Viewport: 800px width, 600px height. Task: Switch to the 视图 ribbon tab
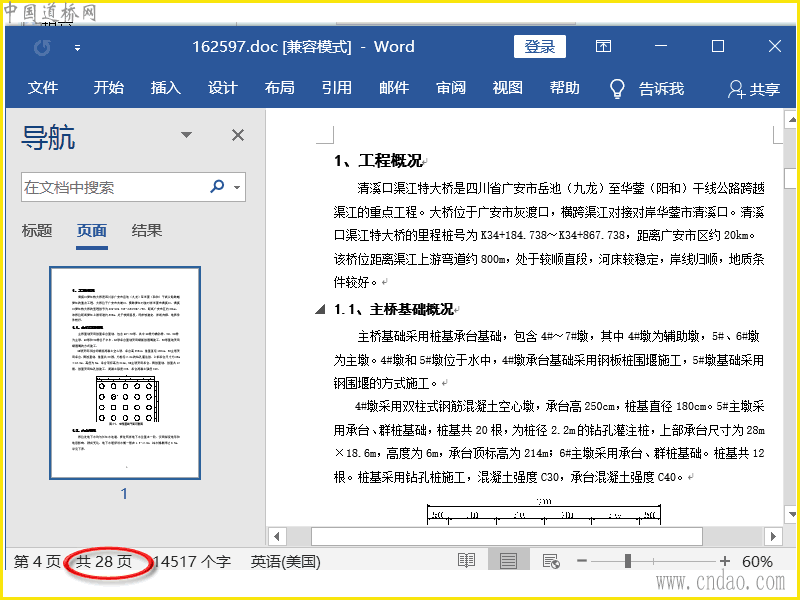508,88
